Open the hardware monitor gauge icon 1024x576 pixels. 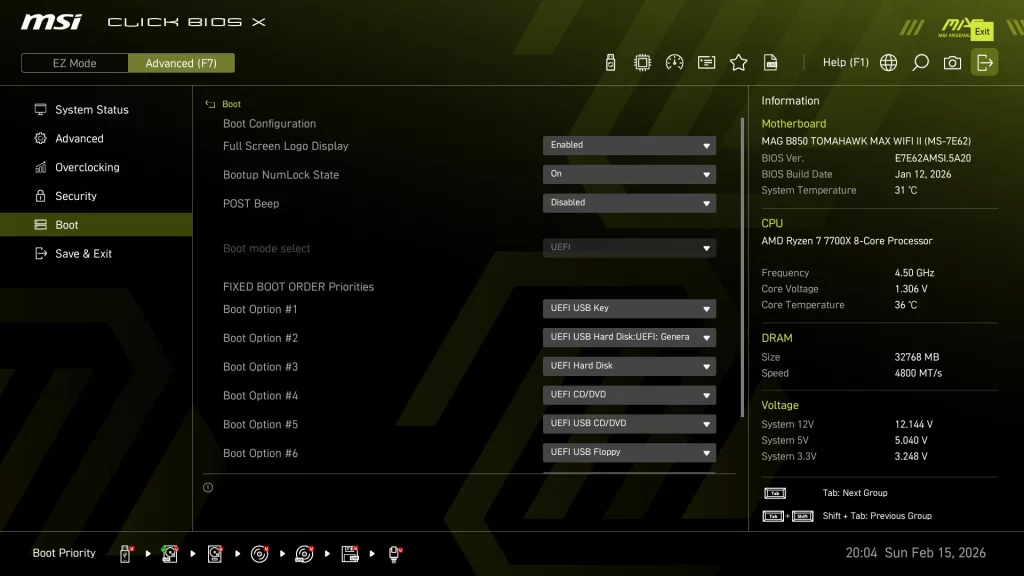[674, 62]
